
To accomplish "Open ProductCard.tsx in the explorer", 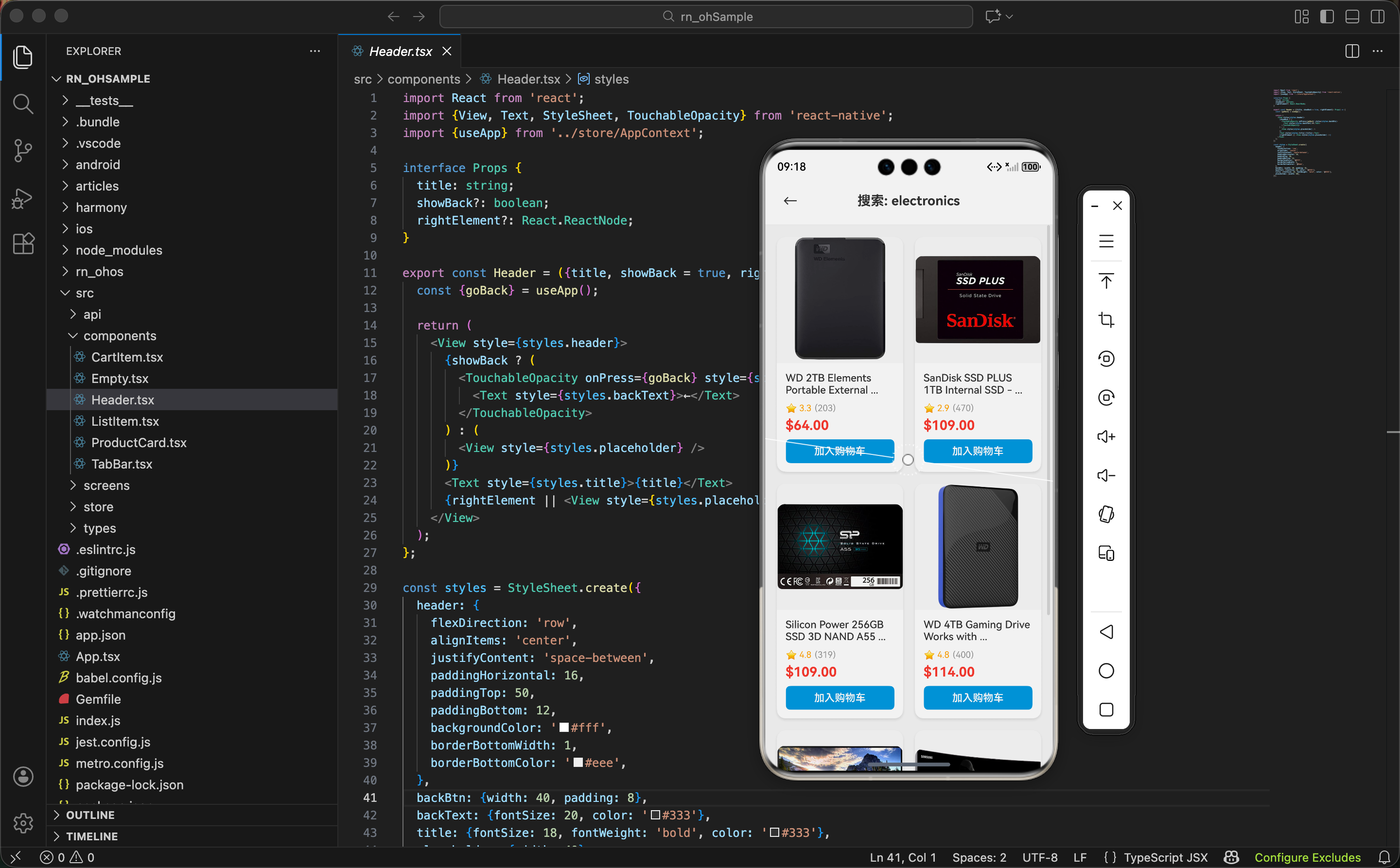I will tap(139, 443).
